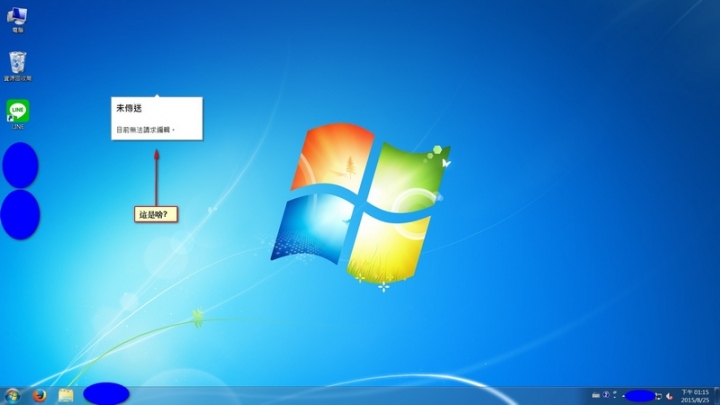Screen dimensions: 720x405
Task: Open the Windows Start menu orb
Action: [12, 395]
